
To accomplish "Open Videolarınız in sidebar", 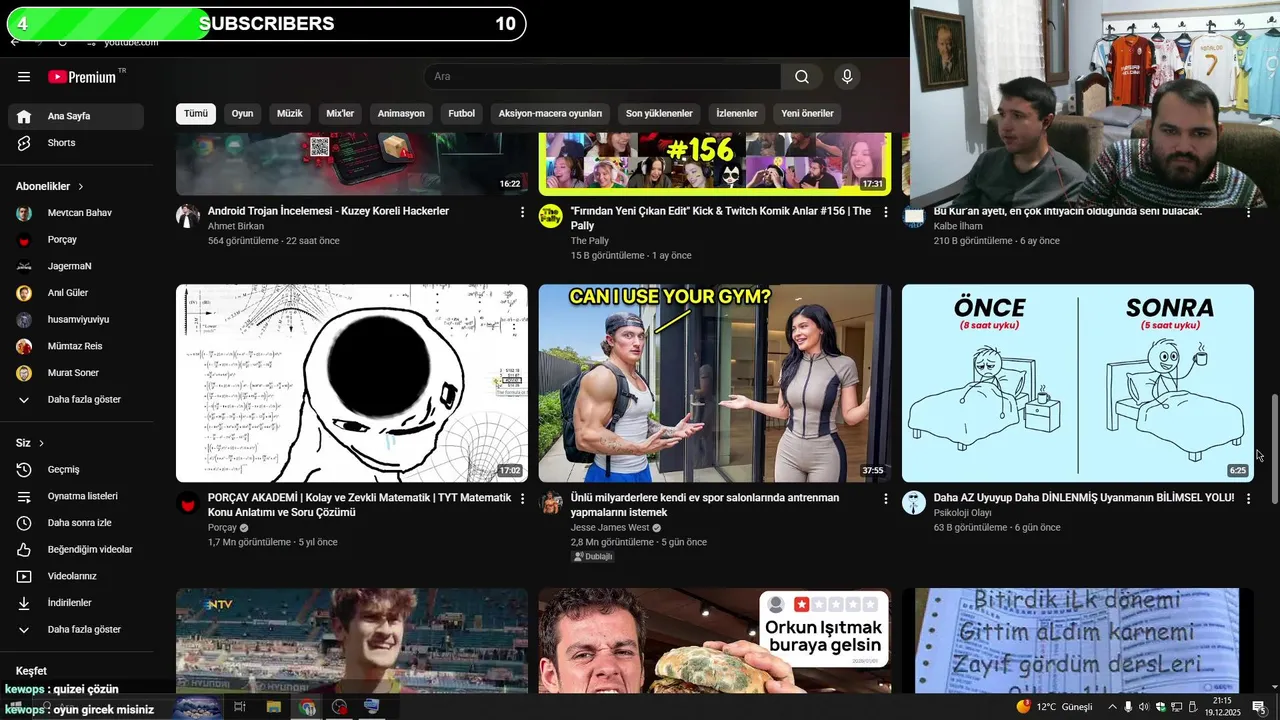I will tap(76, 576).
